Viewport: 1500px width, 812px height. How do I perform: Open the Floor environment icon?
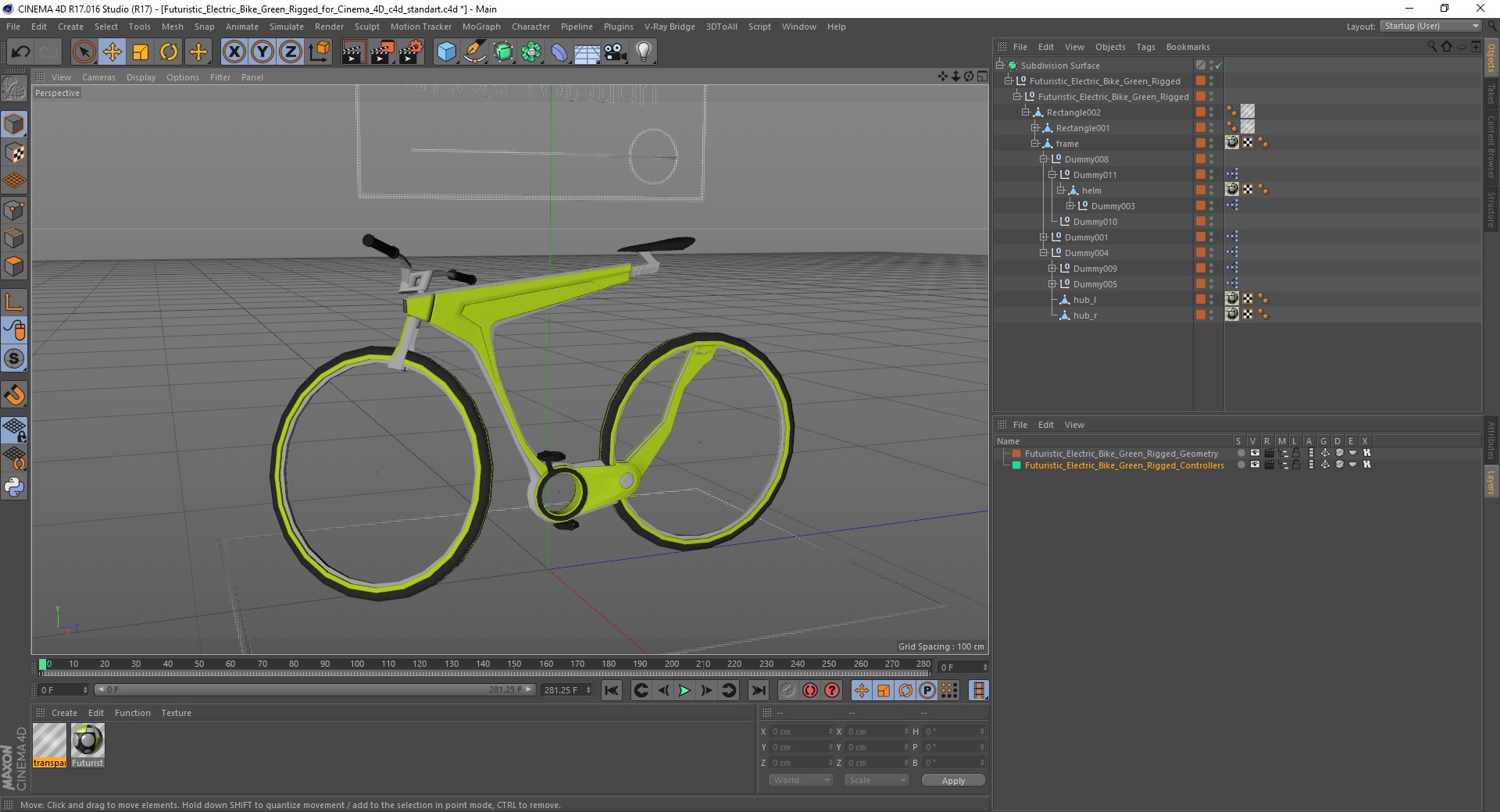coord(587,52)
